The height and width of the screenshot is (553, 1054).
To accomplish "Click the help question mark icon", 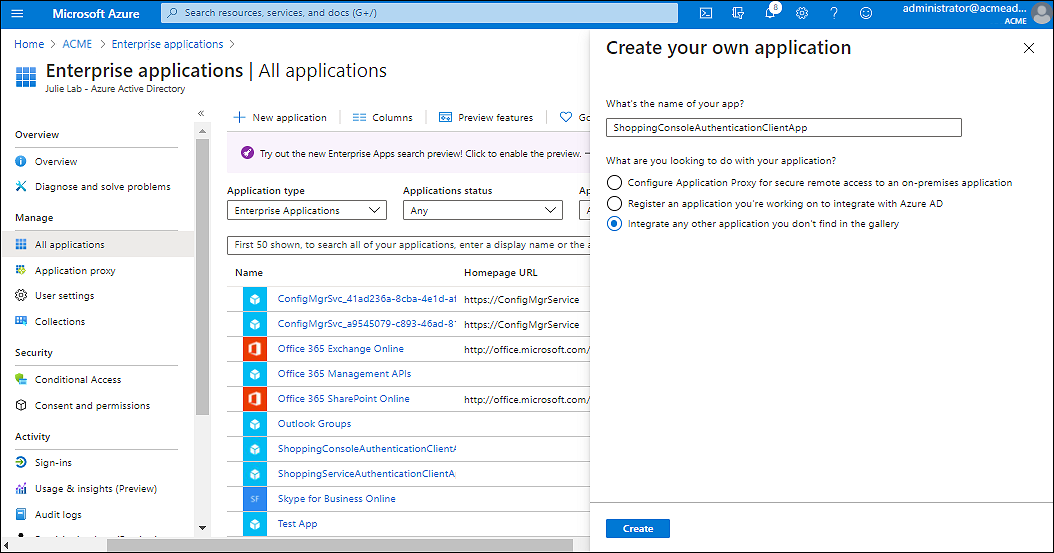I will click(x=834, y=14).
